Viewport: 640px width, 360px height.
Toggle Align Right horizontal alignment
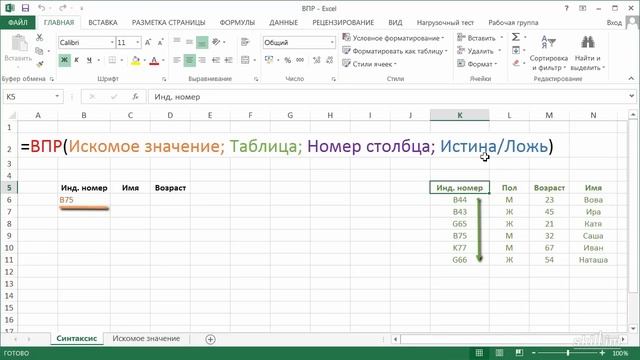tap(202, 60)
